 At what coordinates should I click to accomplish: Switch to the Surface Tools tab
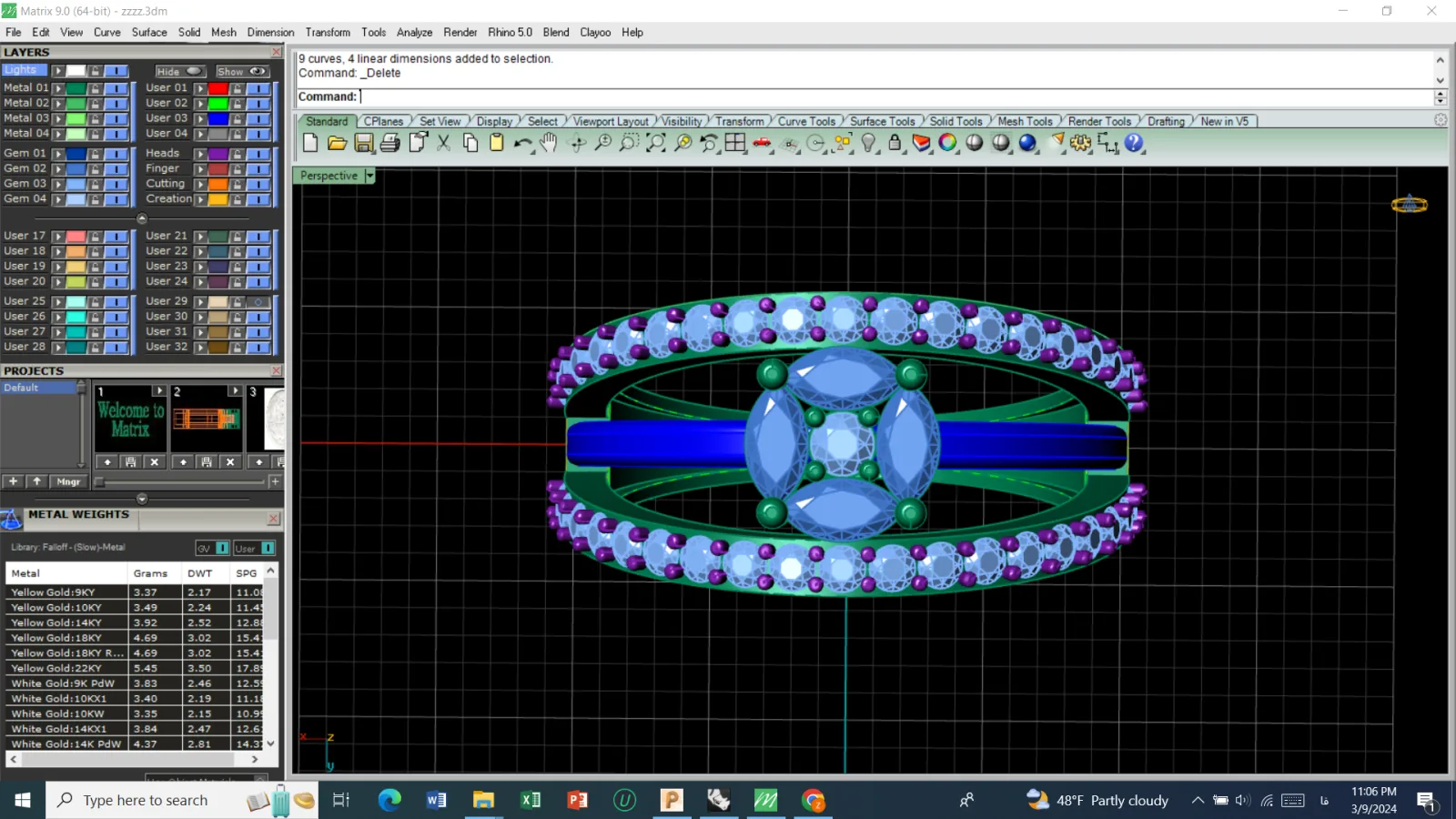pos(882,121)
